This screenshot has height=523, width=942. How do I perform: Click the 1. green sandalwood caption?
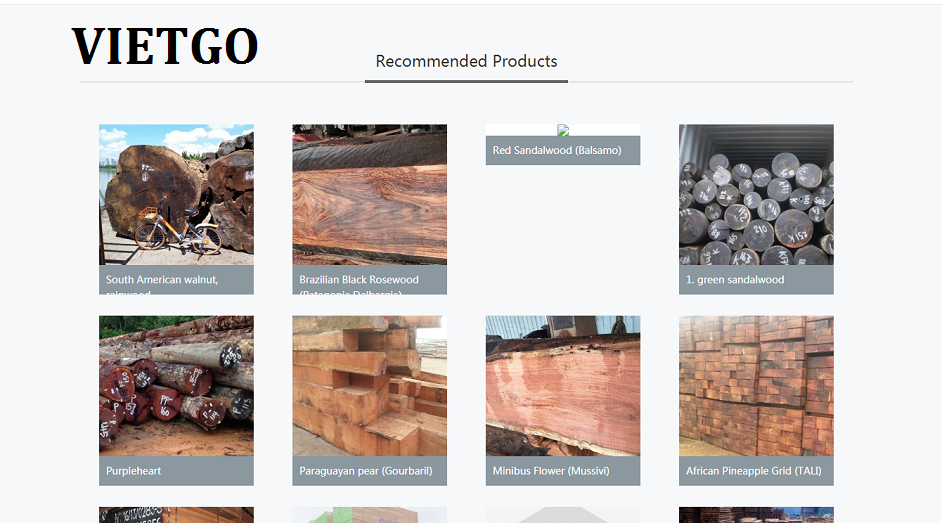[735, 280]
